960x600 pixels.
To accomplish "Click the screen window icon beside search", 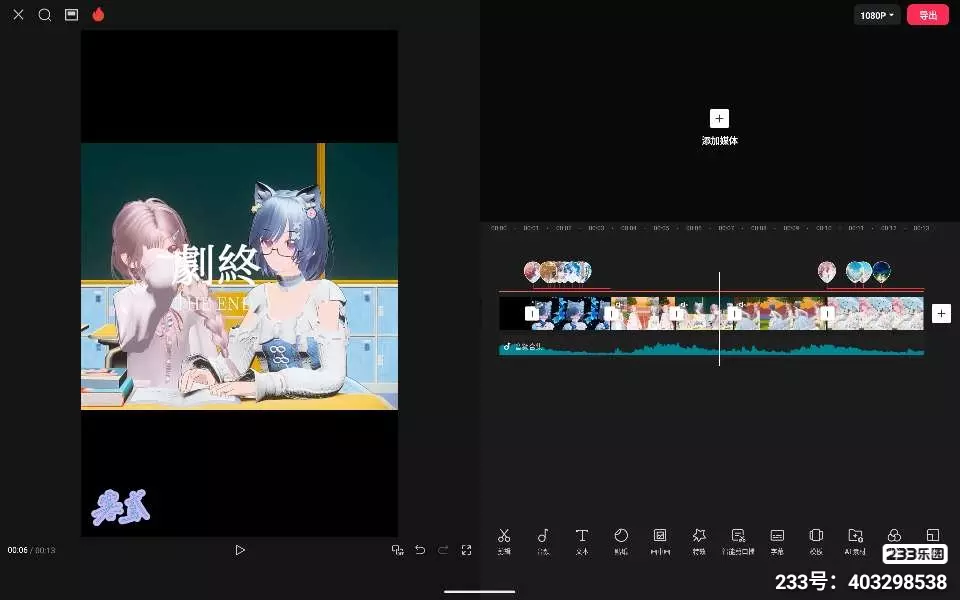I will 72,15.
